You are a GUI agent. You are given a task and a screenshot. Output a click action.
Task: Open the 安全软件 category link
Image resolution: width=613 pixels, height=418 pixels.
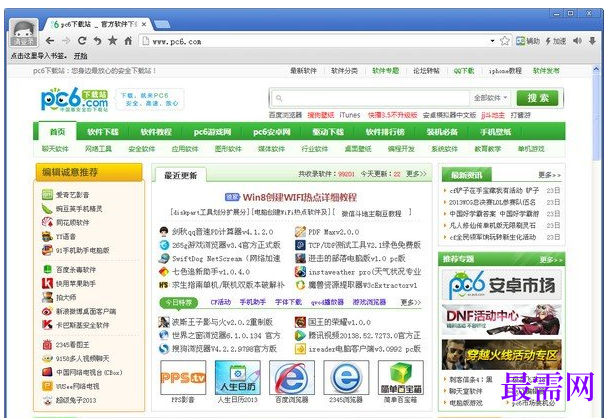tap(142, 149)
